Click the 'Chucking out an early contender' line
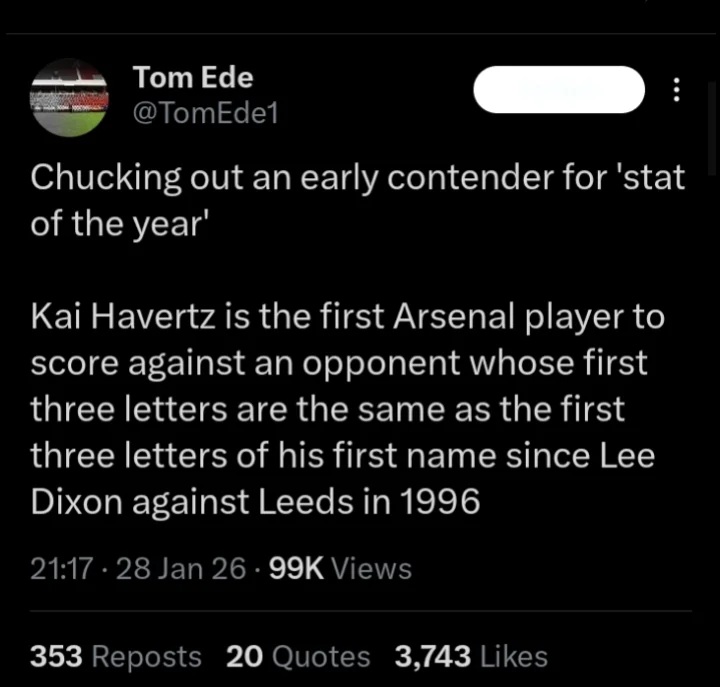The width and height of the screenshot is (720, 687). click(358, 178)
